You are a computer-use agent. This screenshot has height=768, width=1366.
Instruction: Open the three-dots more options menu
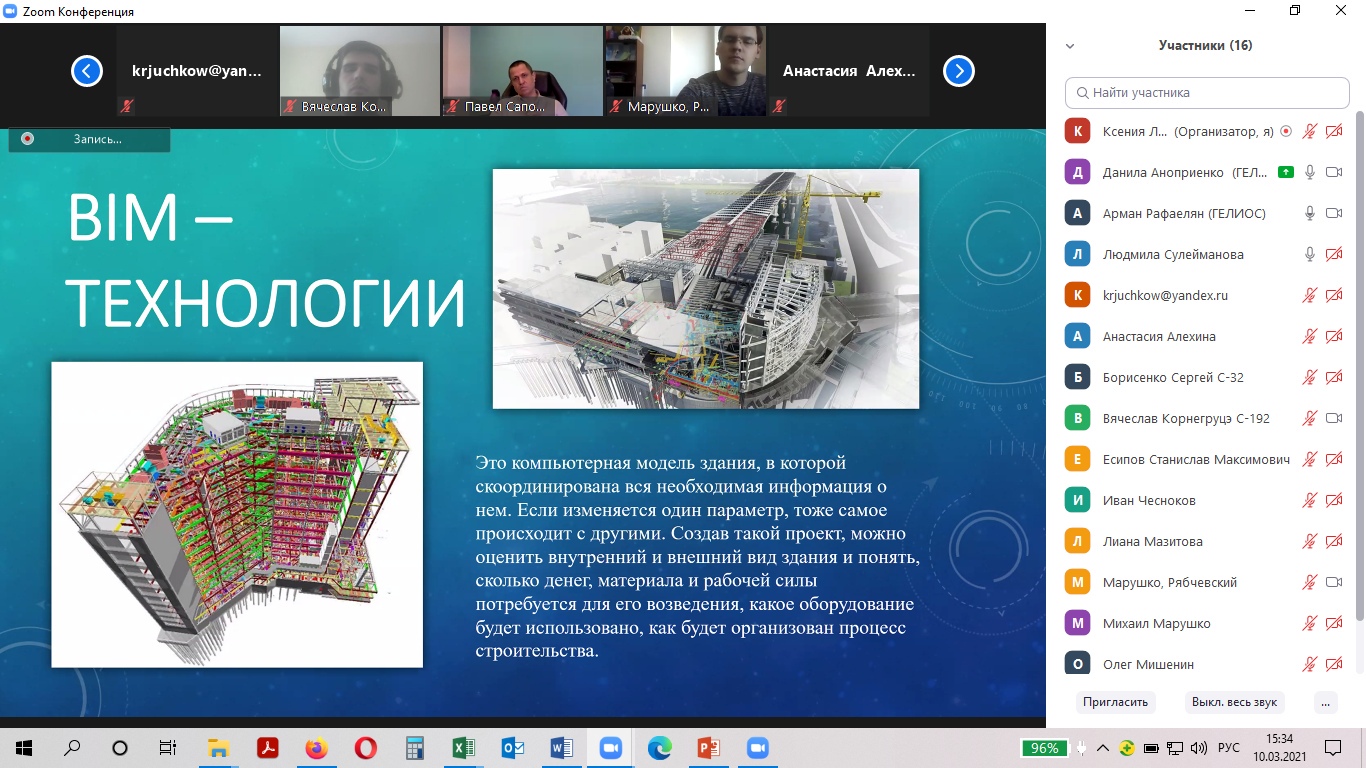(x=1326, y=702)
